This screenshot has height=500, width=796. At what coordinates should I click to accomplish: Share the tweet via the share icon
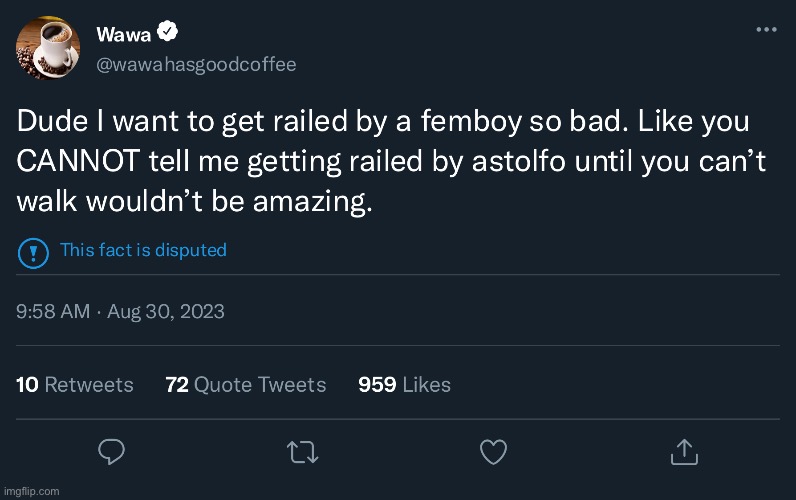click(685, 452)
